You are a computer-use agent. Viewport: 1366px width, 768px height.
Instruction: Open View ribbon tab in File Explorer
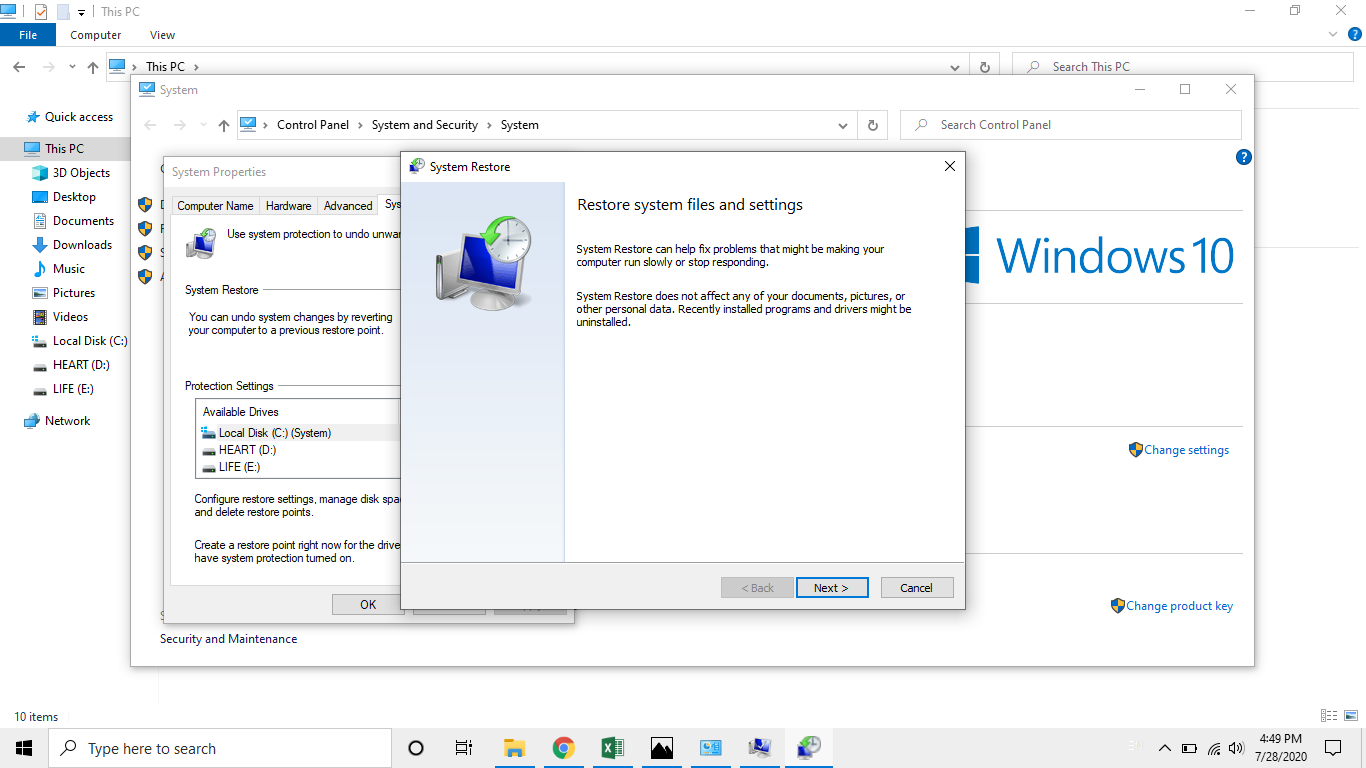click(x=162, y=35)
